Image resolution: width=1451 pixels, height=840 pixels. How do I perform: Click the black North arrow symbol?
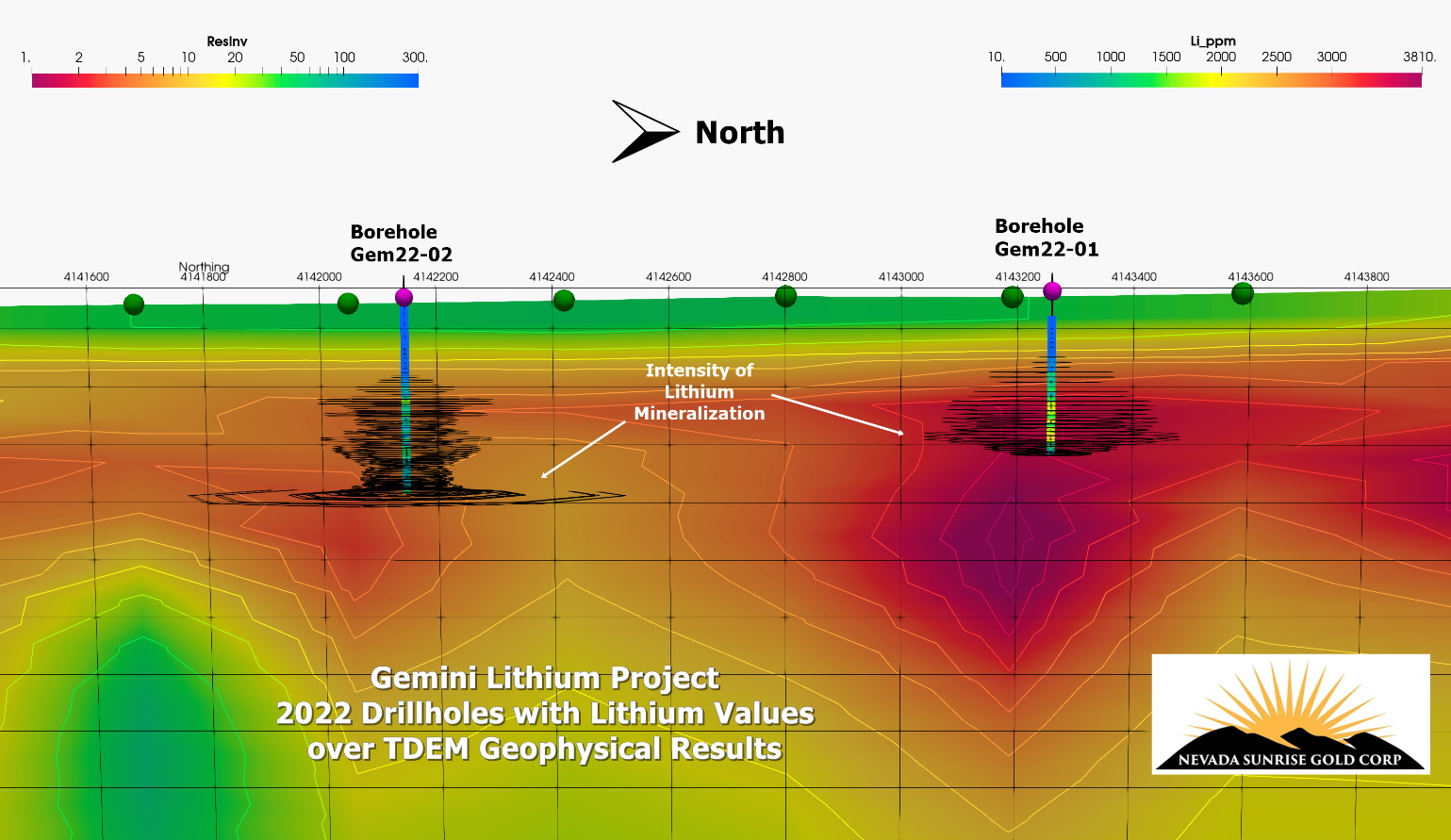click(x=646, y=131)
